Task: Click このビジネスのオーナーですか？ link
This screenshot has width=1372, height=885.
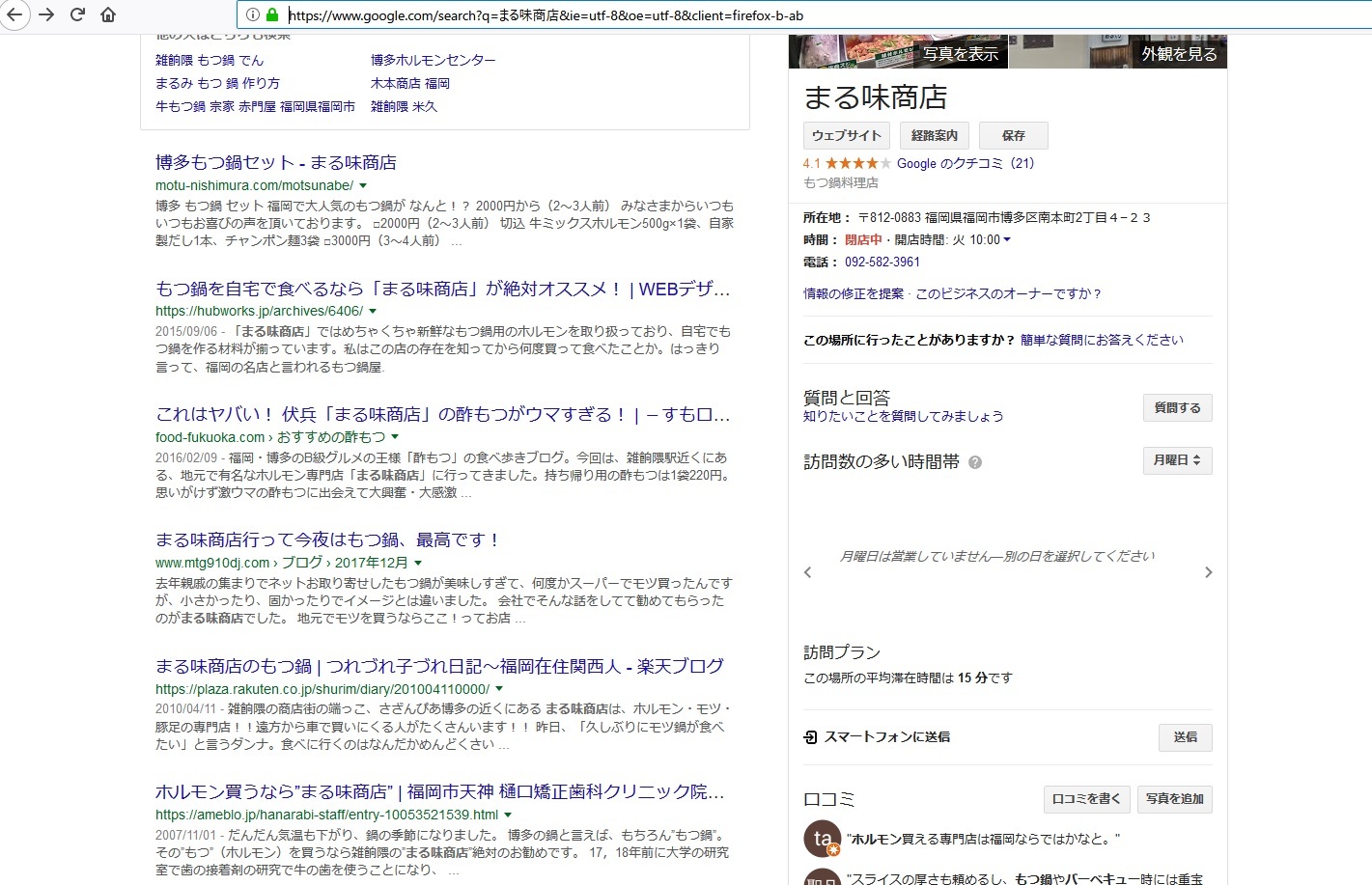Action: (1008, 293)
